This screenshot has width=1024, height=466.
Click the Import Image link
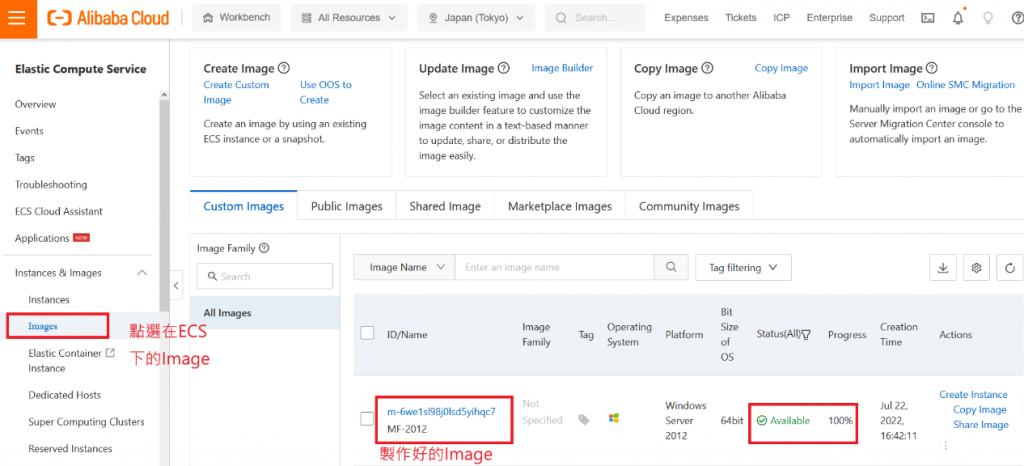pyautogui.click(x=879, y=85)
